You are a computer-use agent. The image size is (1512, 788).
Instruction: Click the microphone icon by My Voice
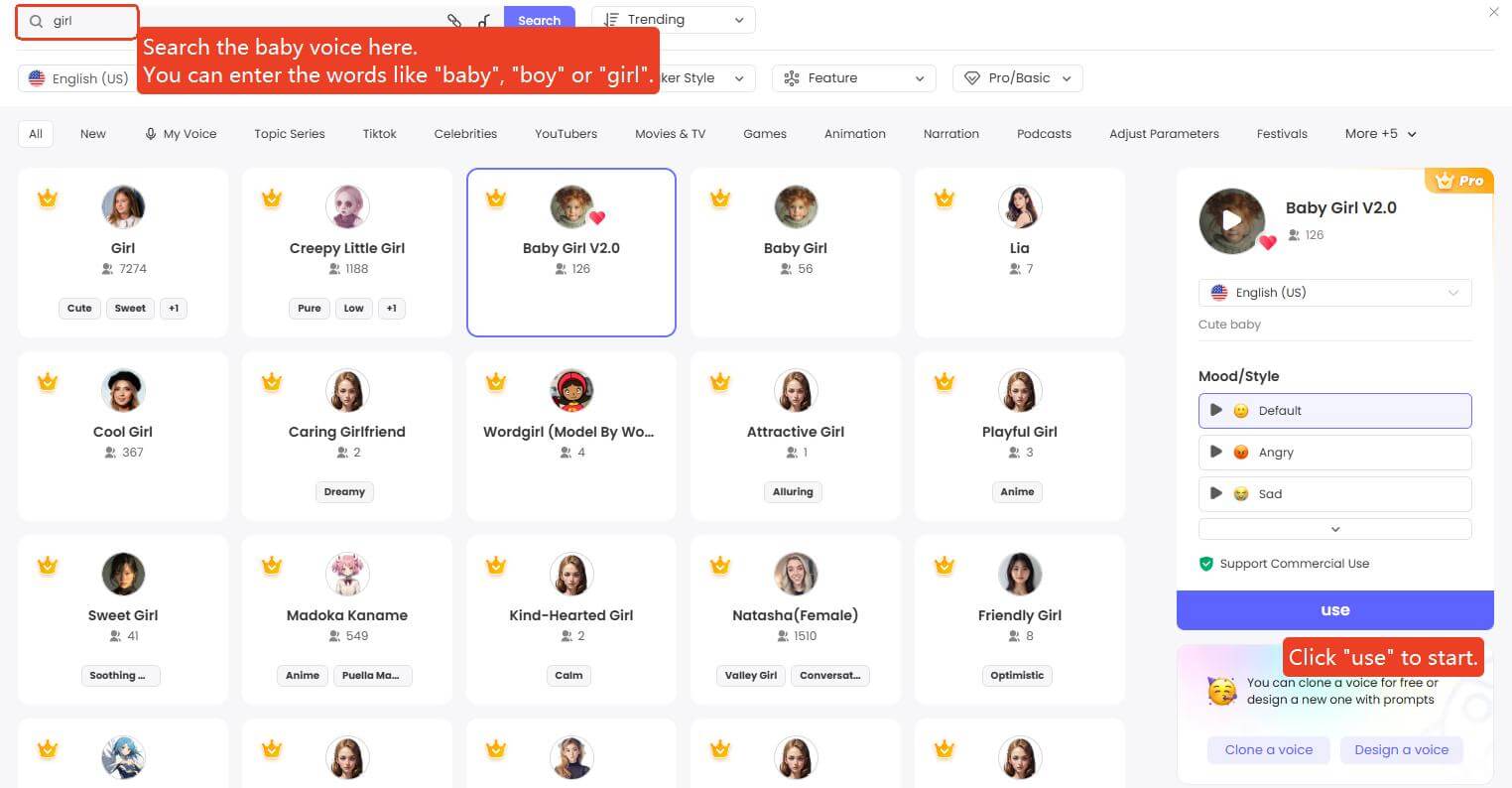(x=151, y=134)
